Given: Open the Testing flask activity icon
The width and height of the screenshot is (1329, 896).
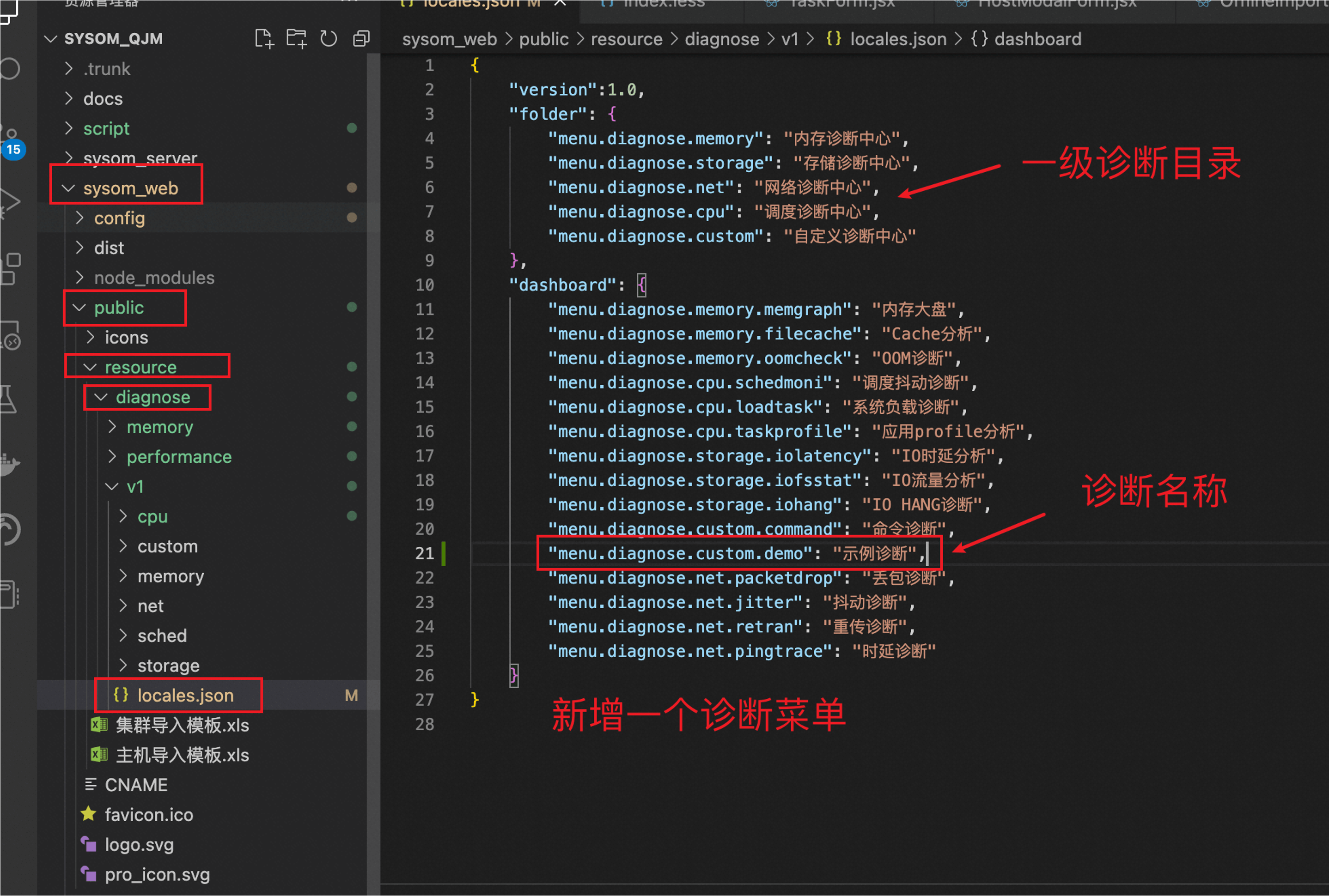Looking at the screenshot, I should click(x=9, y=399).
